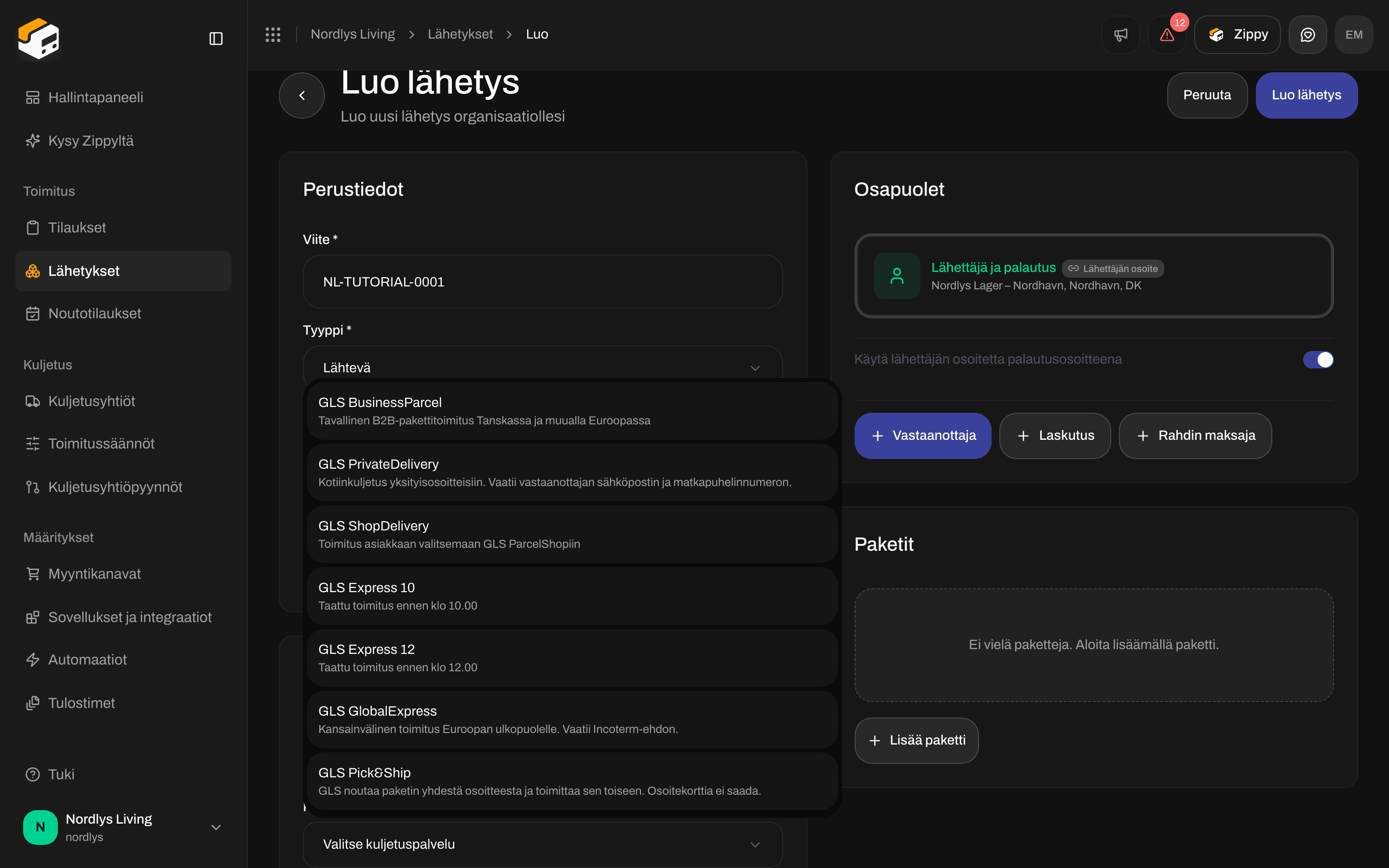Select GLS ShopDelivery option

(572, 534)
